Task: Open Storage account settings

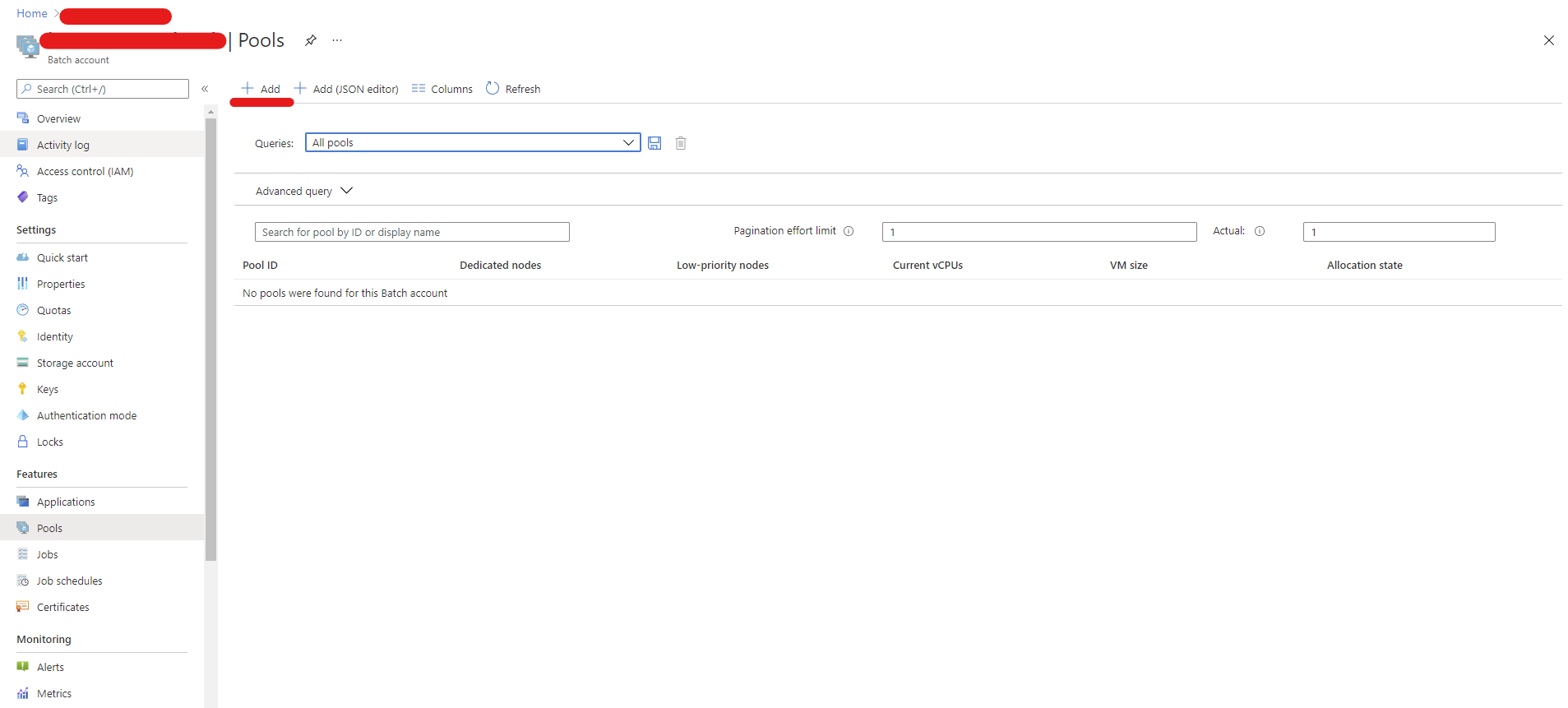Action: tap(102, 363)
